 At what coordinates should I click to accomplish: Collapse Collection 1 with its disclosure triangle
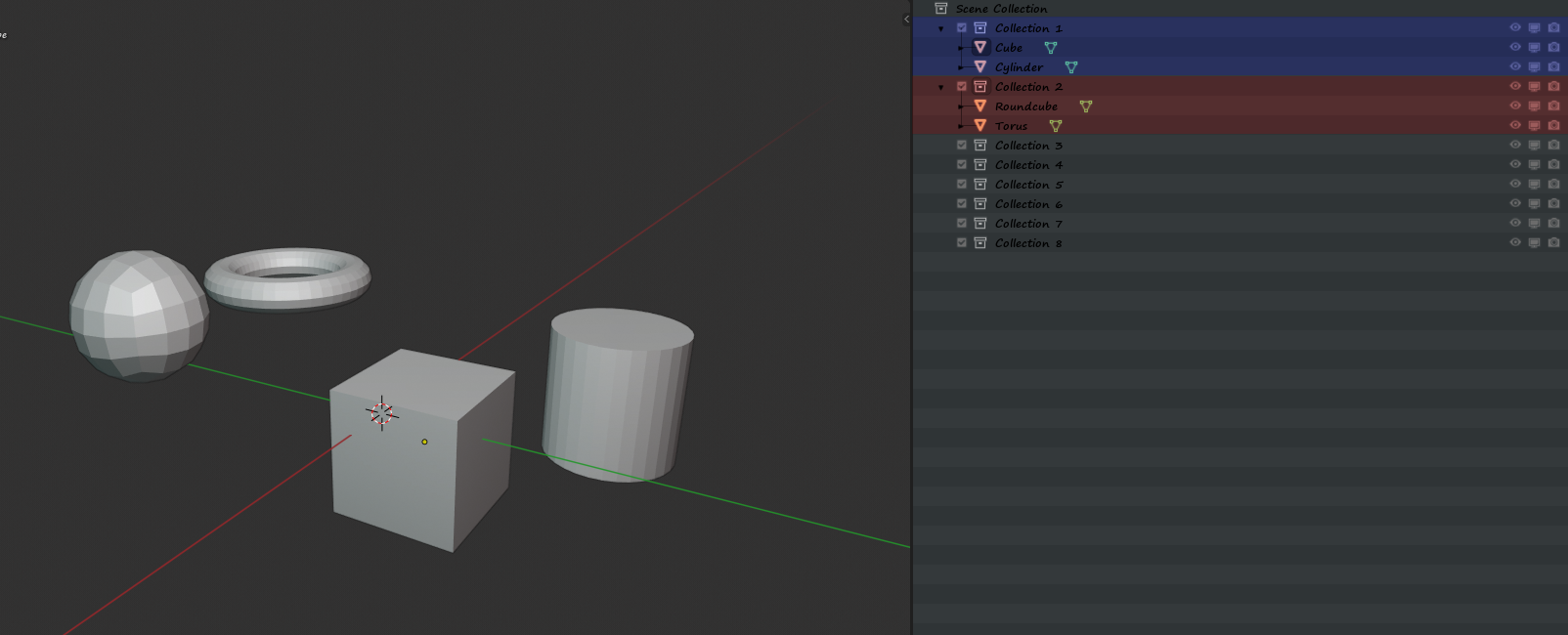tap(941, 28)
